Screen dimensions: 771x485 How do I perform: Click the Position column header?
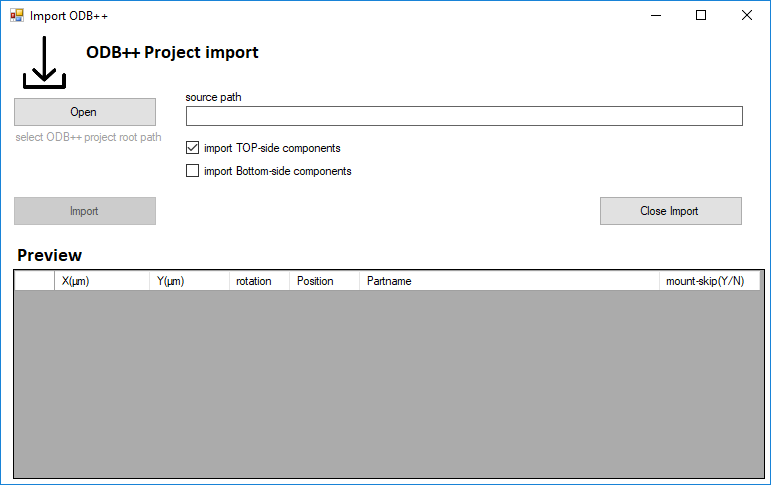point(325,281)
